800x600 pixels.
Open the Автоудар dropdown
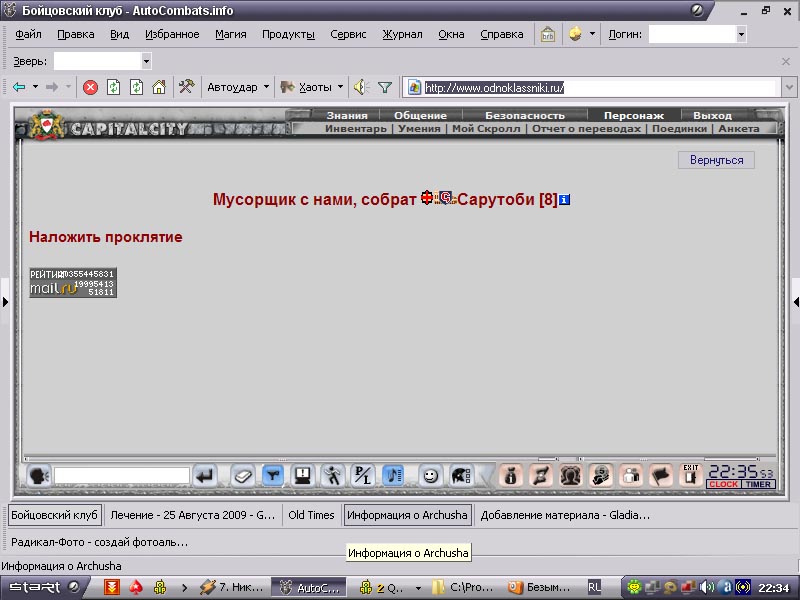pos(266,87)
